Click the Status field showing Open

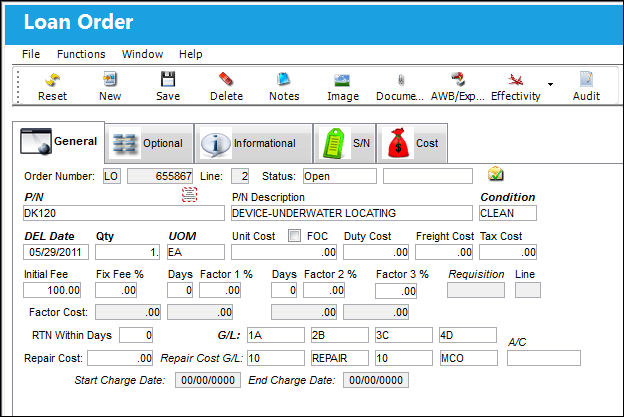click(340, 176)
